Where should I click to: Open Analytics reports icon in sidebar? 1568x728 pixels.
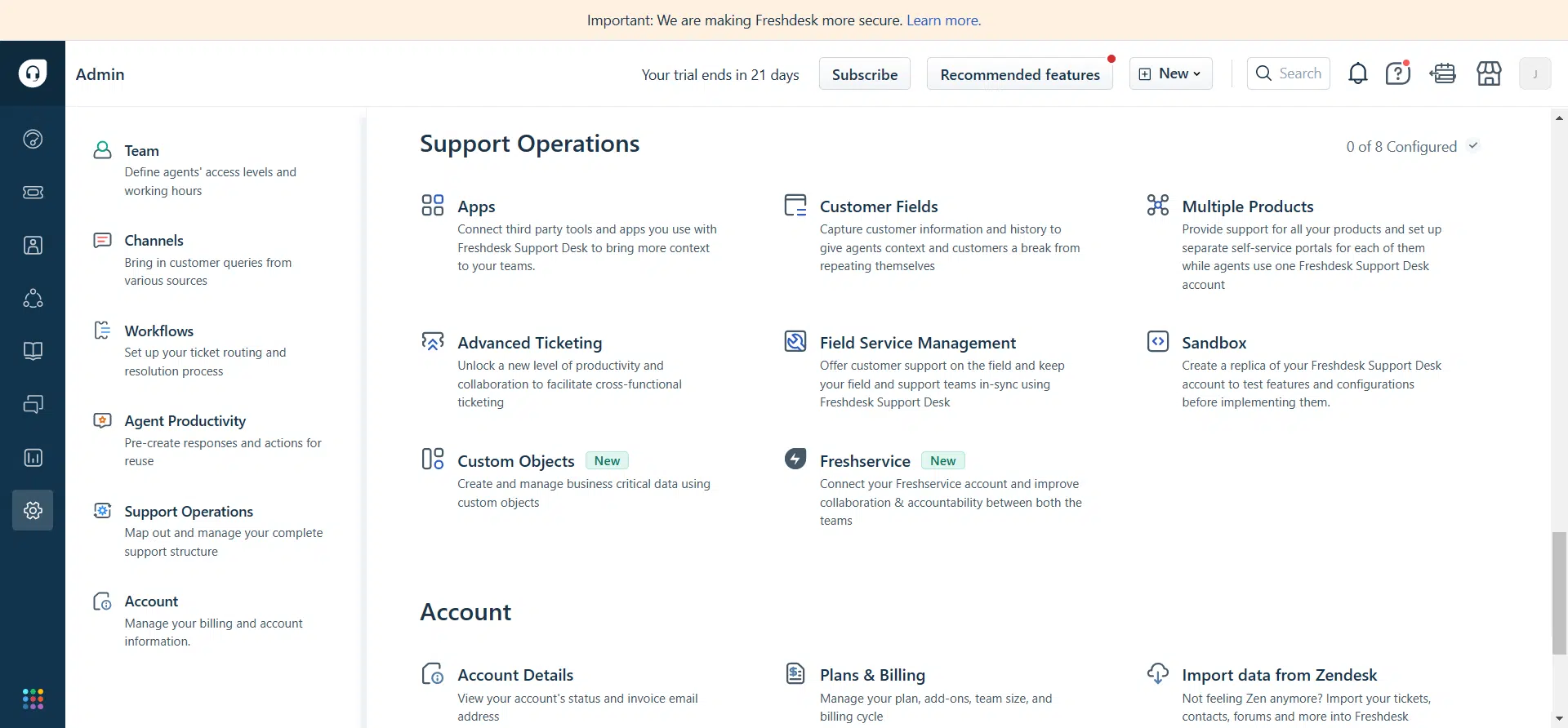33,457
